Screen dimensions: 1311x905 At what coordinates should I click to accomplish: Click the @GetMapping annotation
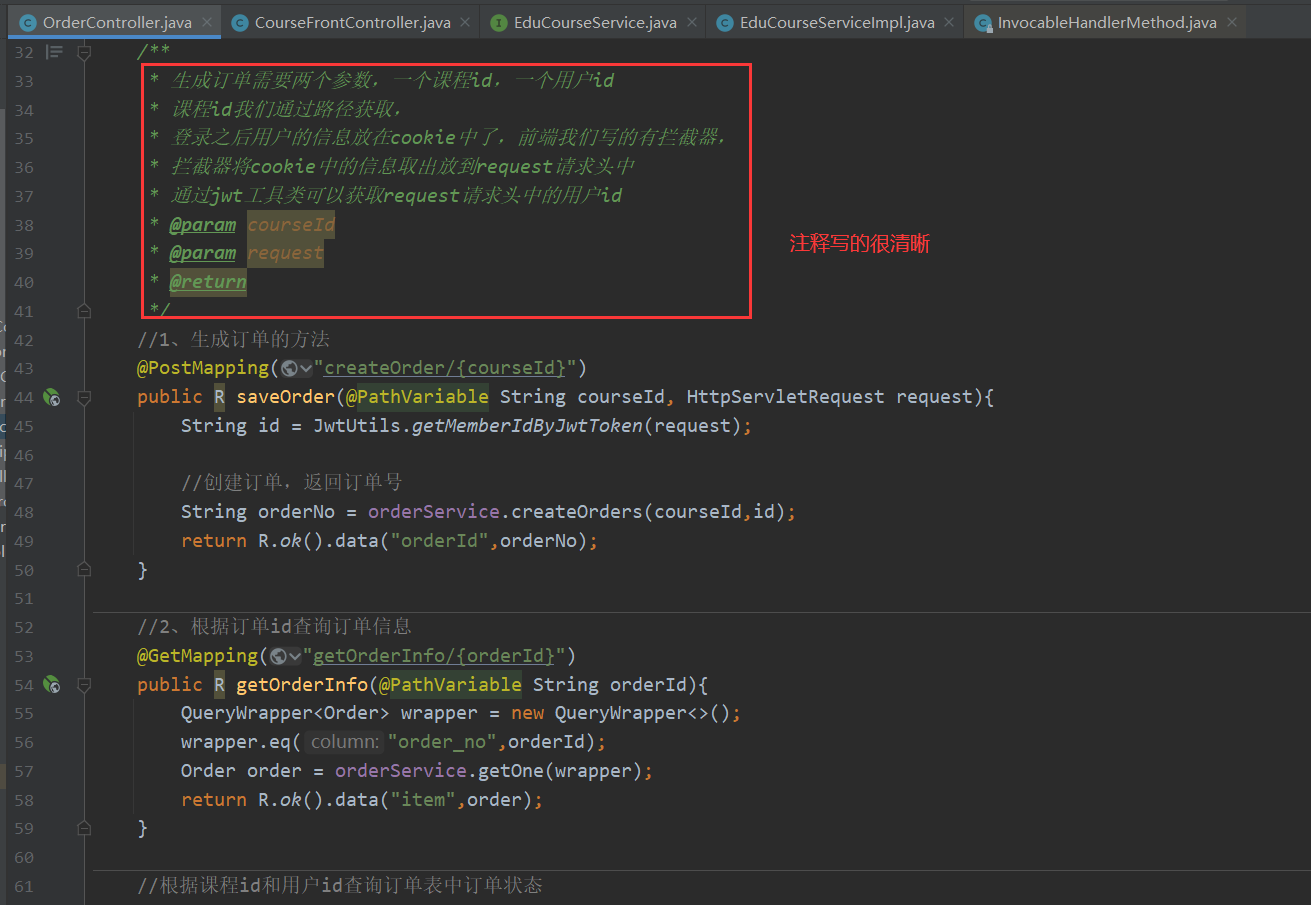point(198,656)
